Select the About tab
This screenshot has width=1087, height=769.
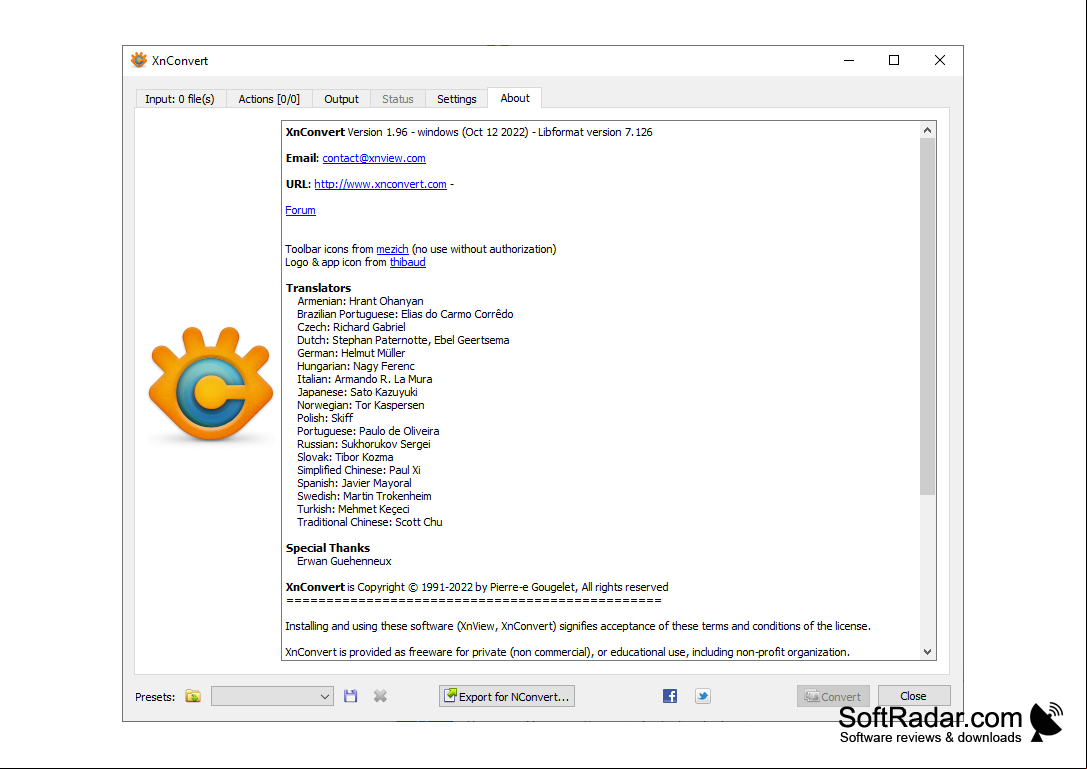[x=515, y=98]
